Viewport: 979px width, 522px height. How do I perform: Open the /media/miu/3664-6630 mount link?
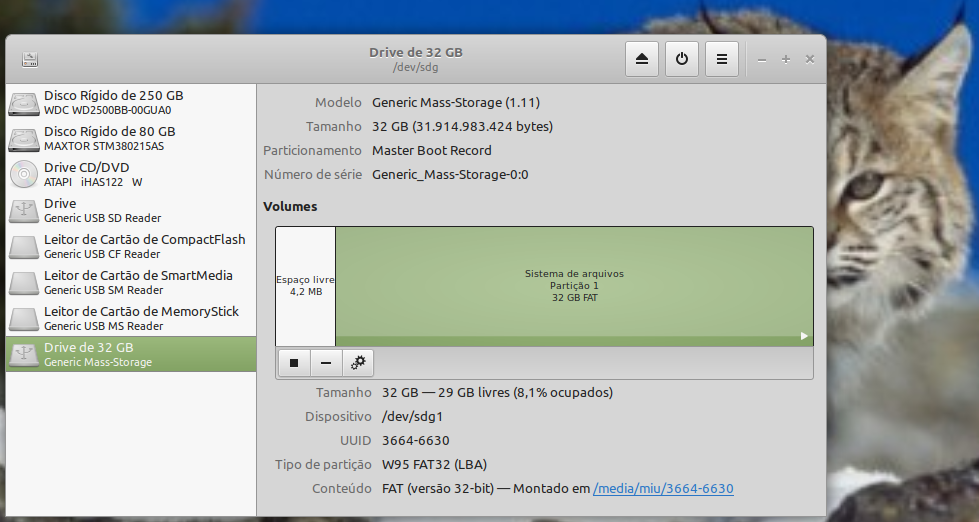point(663,488)
